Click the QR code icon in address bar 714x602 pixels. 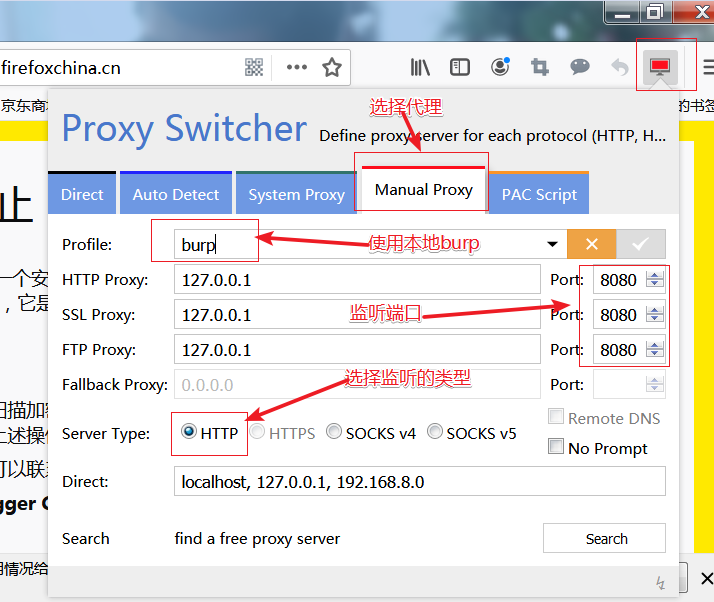point(254,67)
